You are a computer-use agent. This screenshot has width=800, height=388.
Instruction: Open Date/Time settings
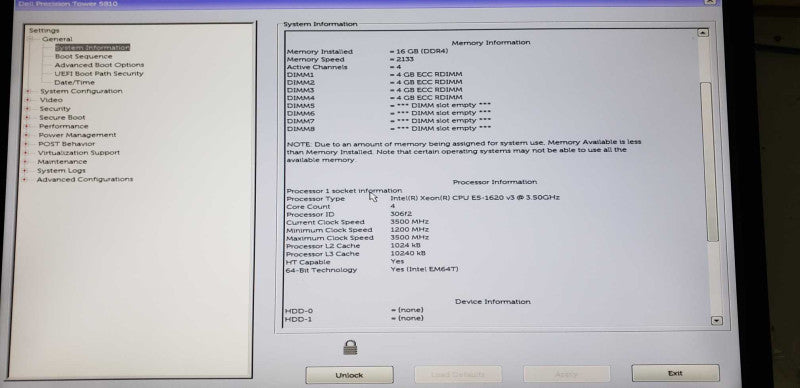pyautogui.click(x=74, y=82)
